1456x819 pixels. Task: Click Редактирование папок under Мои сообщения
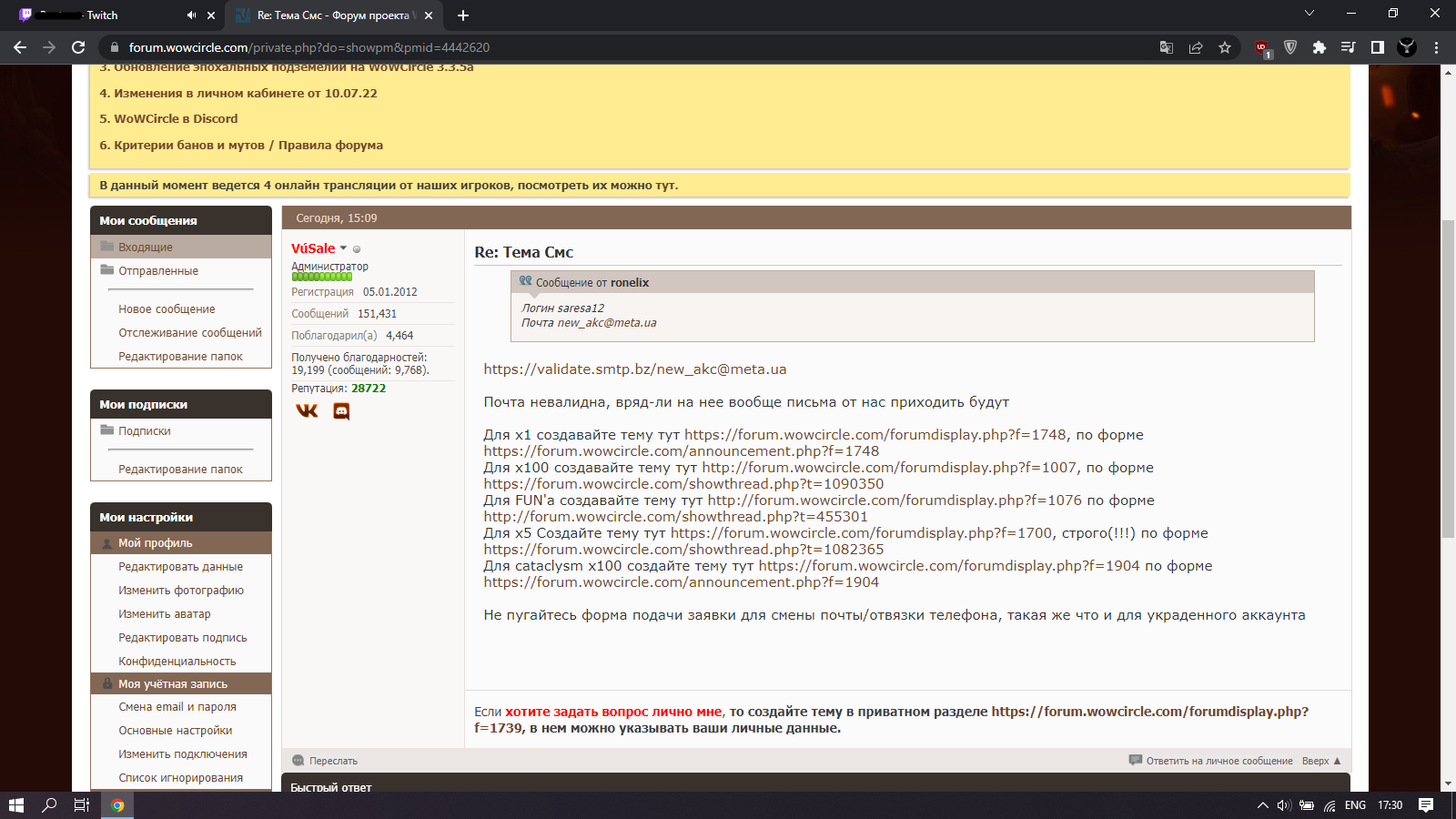click(x=180, y=357)
